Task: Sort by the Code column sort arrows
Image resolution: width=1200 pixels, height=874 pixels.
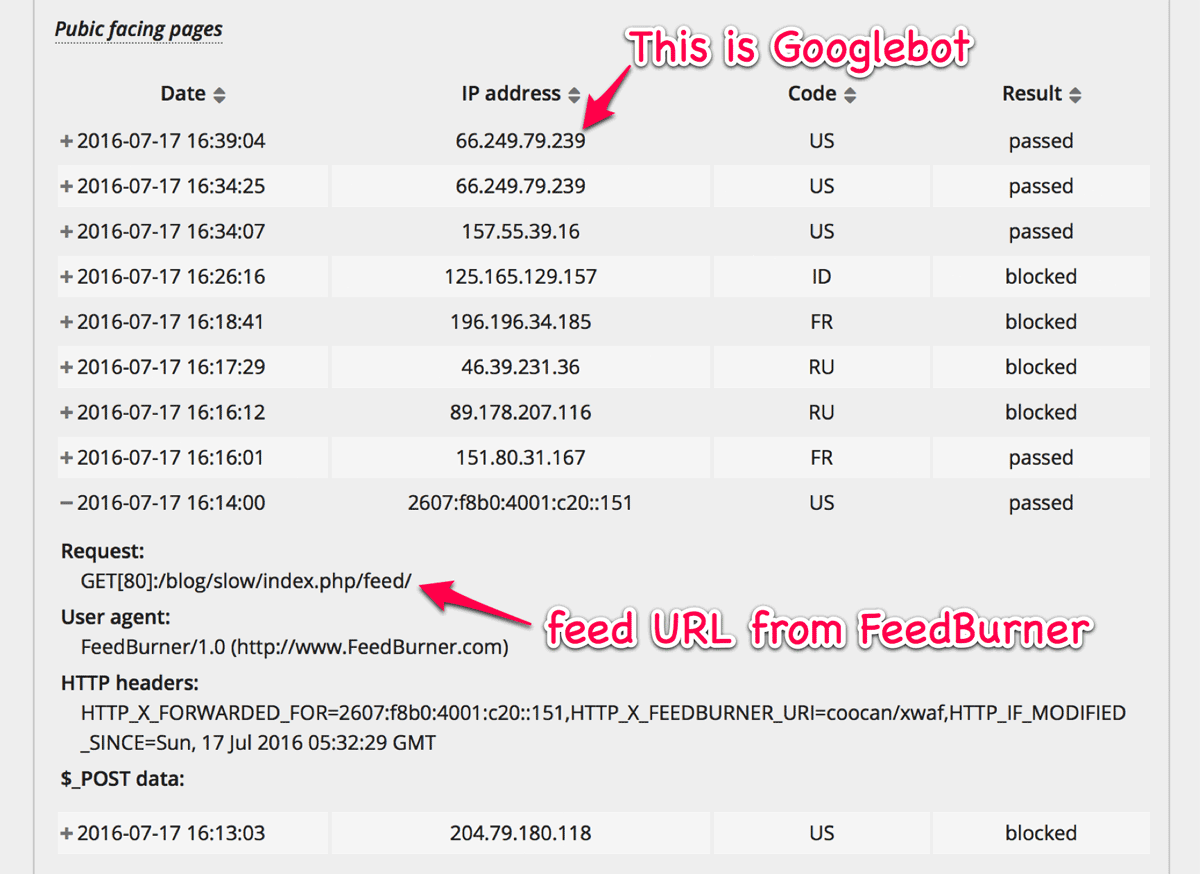Action: [850, 95]
